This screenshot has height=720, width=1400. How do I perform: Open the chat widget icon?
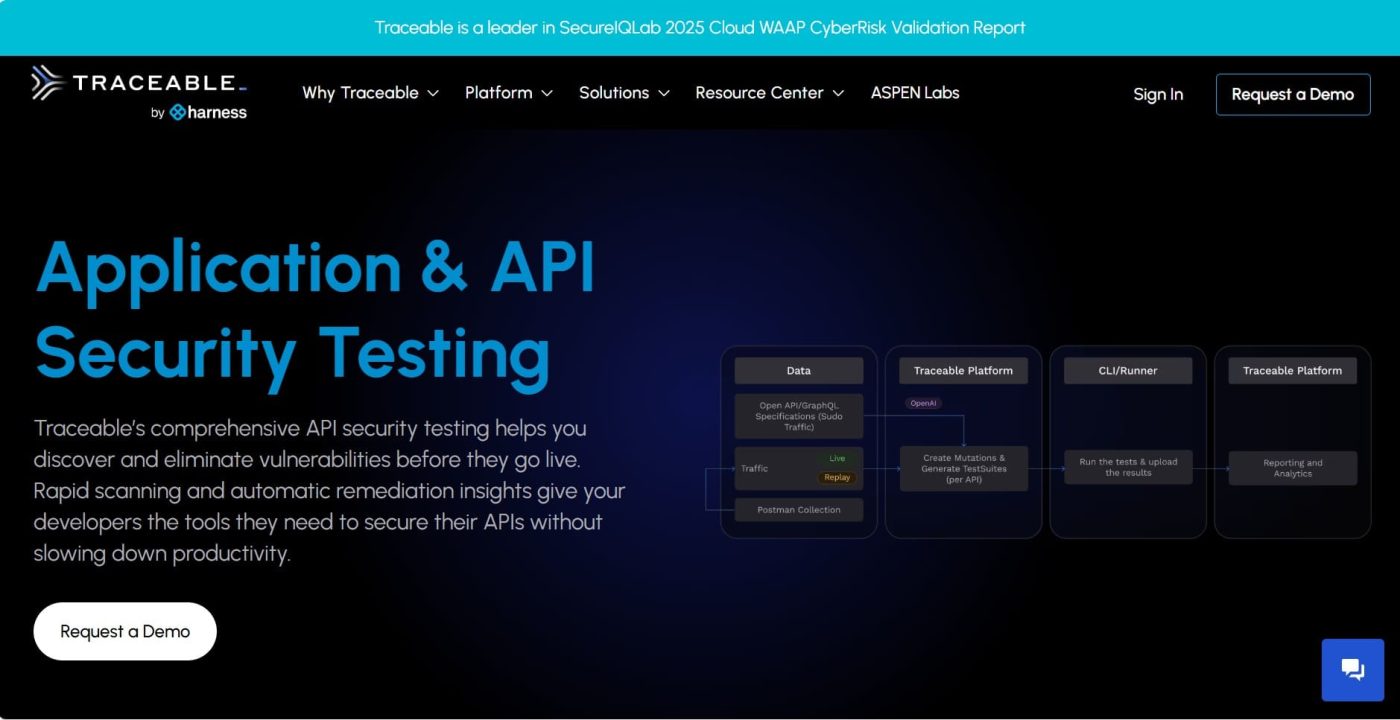pos(1353,670)
